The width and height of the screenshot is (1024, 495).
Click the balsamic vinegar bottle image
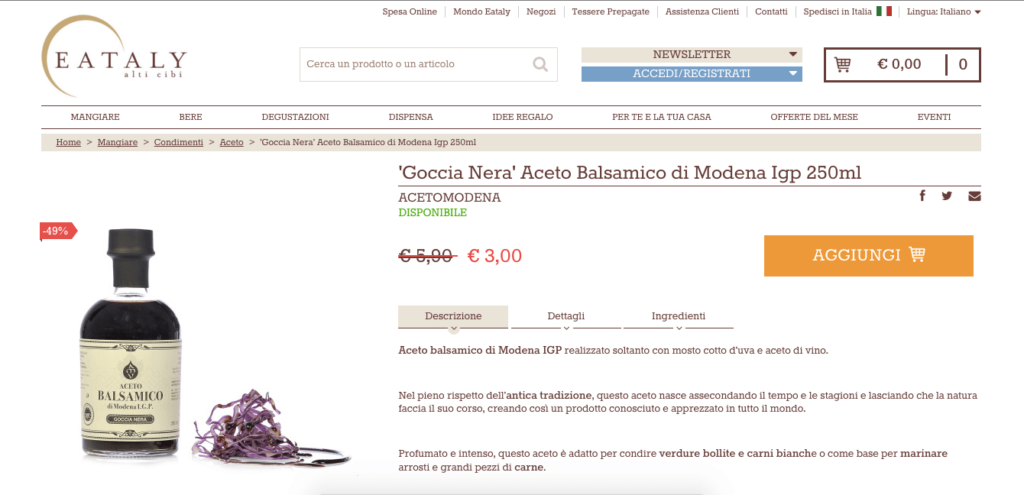coord(131,343)
